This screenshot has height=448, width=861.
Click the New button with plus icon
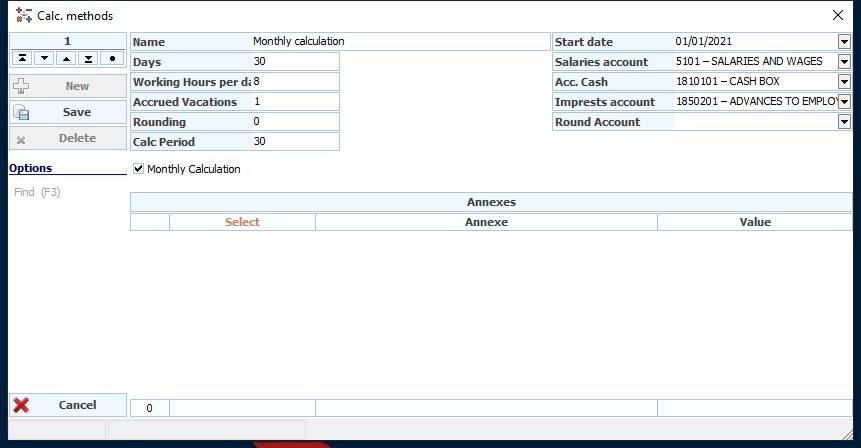[68, 86]
